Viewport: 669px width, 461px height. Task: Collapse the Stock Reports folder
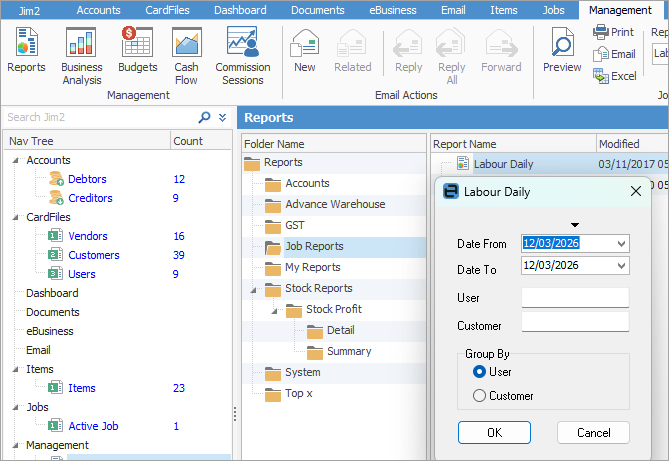[253, 290]
